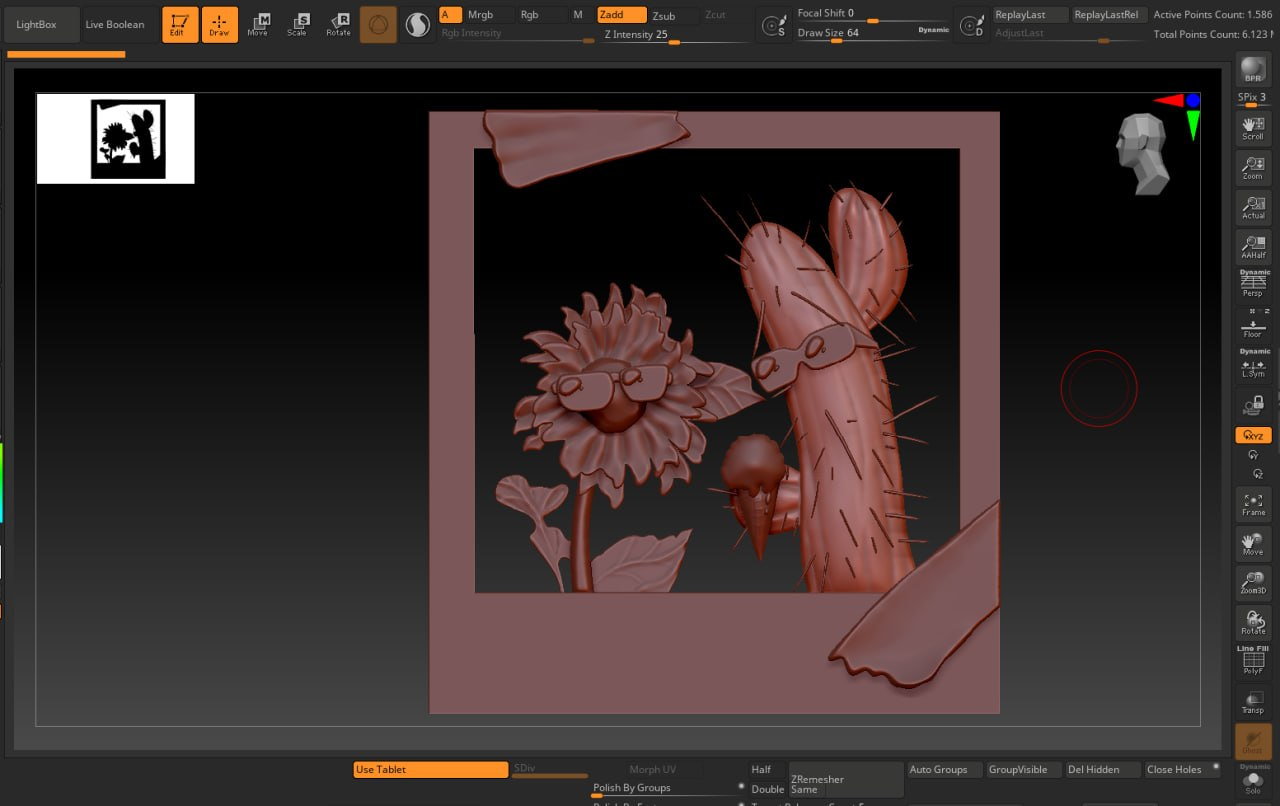Select the Draw mode button
The height and width of the screenshot is (806, 1280).
coord(220,24)
